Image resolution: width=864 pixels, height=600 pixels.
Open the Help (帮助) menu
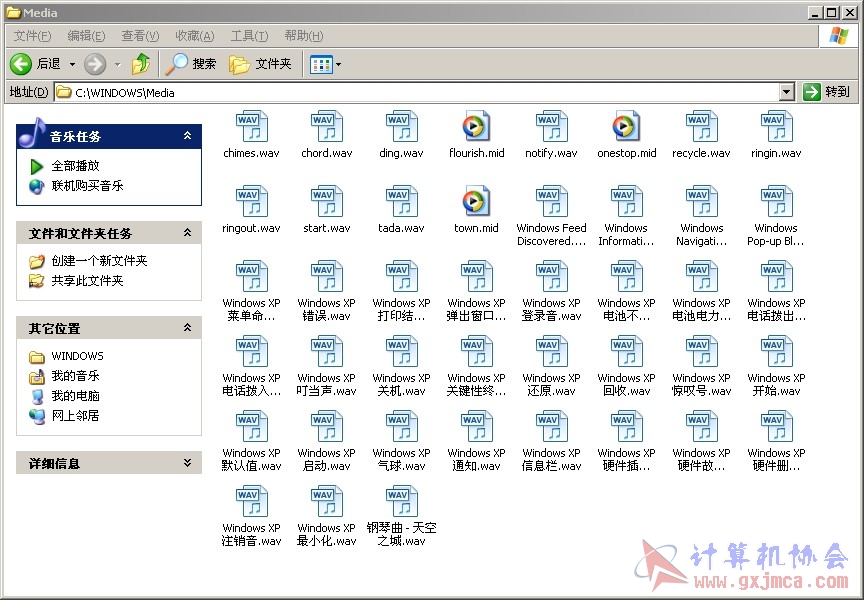point(304,36)
